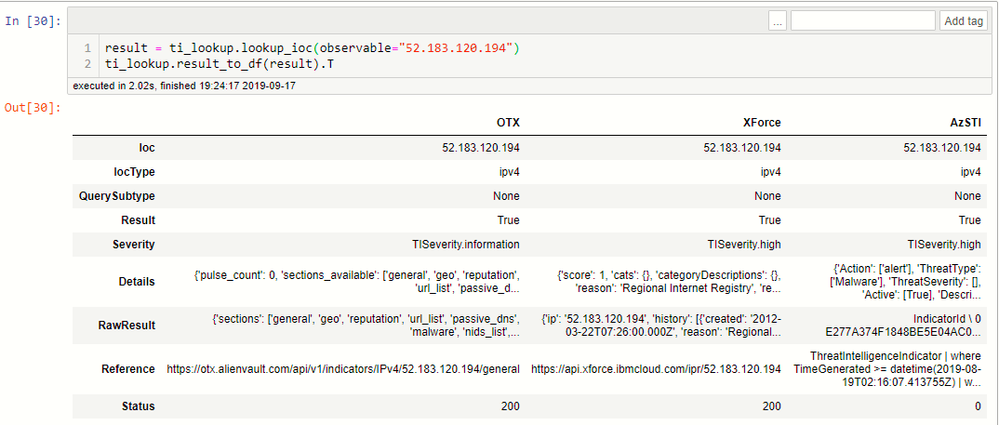Viewport: 999px width, 425px height.
Task: Open the ellipsis tags button
Action: click(x=777, y=21)
